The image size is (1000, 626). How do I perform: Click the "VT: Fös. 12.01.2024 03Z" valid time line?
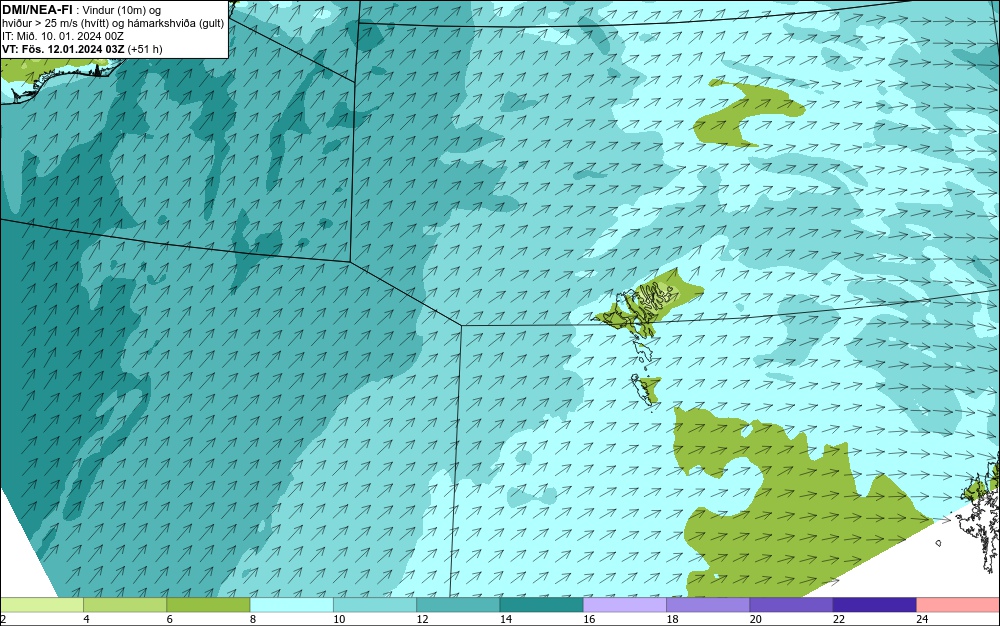coord(63,49)
